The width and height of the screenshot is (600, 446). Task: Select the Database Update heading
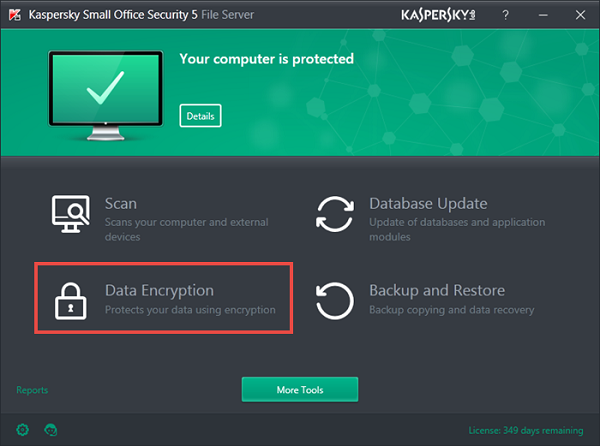(428, 203)
